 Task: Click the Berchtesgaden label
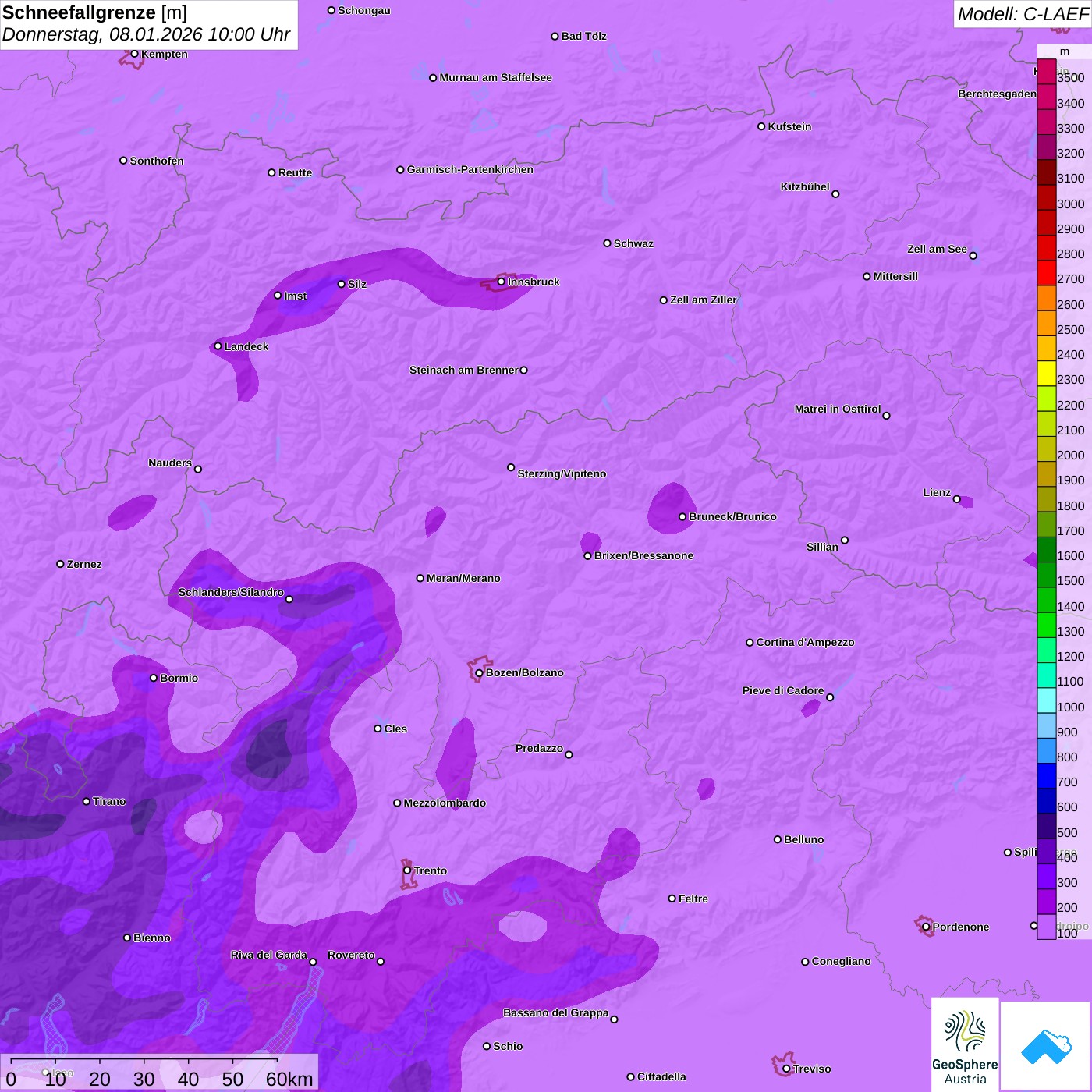[997, 94]
